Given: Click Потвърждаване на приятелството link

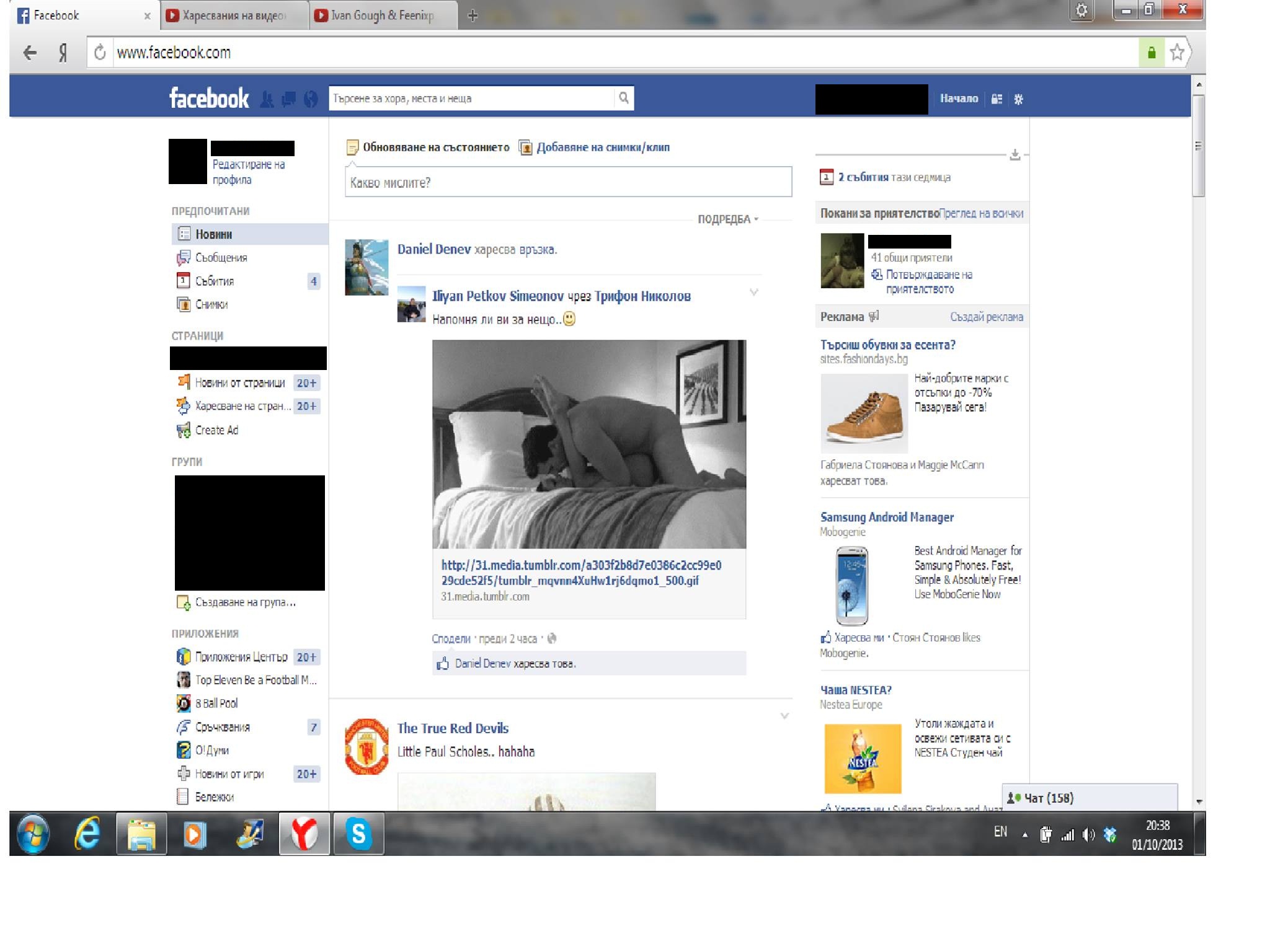Looking at the screenshot, I should (x=928, y=281).
